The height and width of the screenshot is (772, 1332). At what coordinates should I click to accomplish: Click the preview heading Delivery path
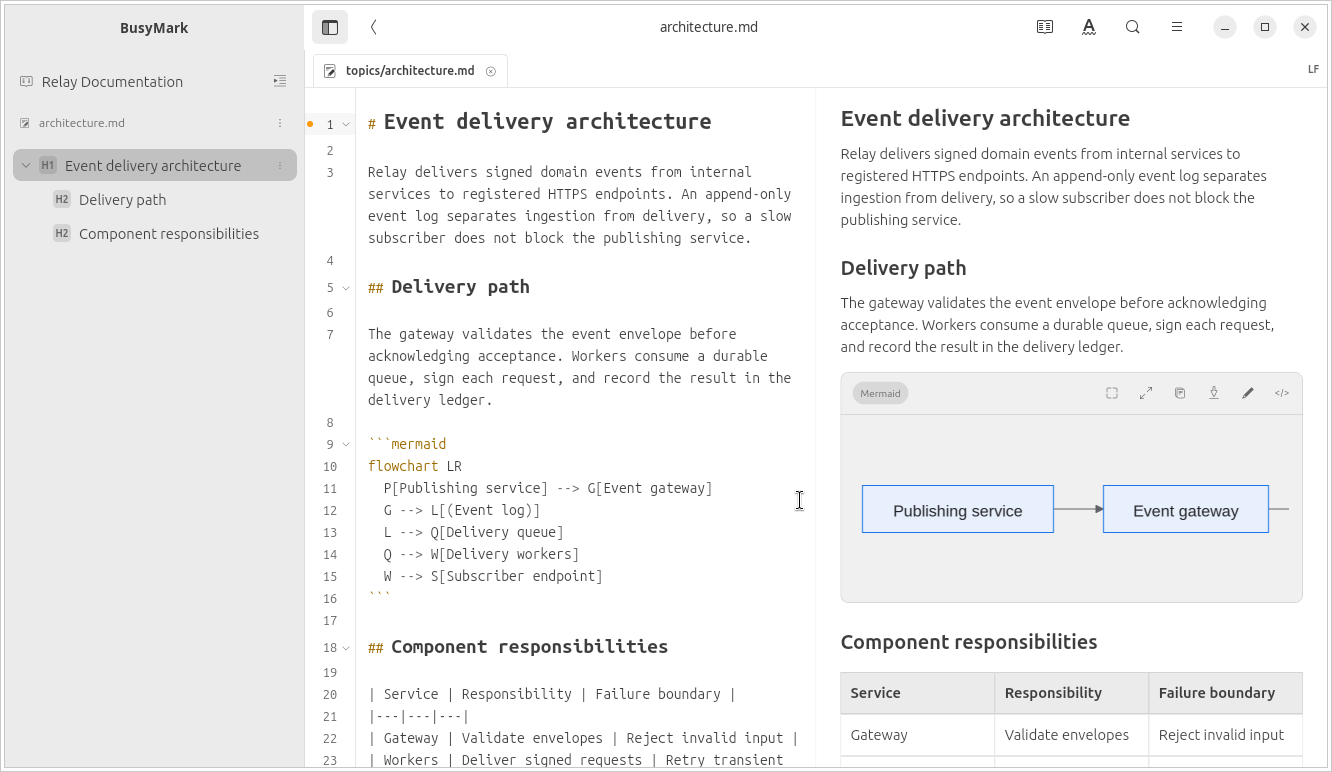pyautogui.click(x=903, y=268)
